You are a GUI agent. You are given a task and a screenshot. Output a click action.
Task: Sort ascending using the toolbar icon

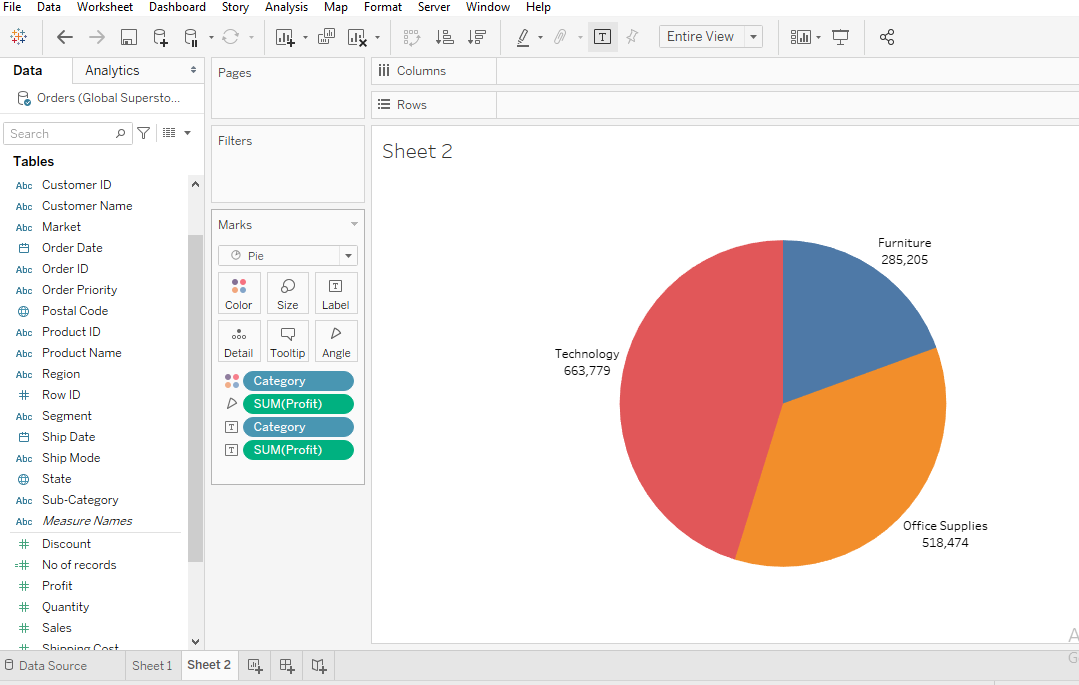pos(445,37)
